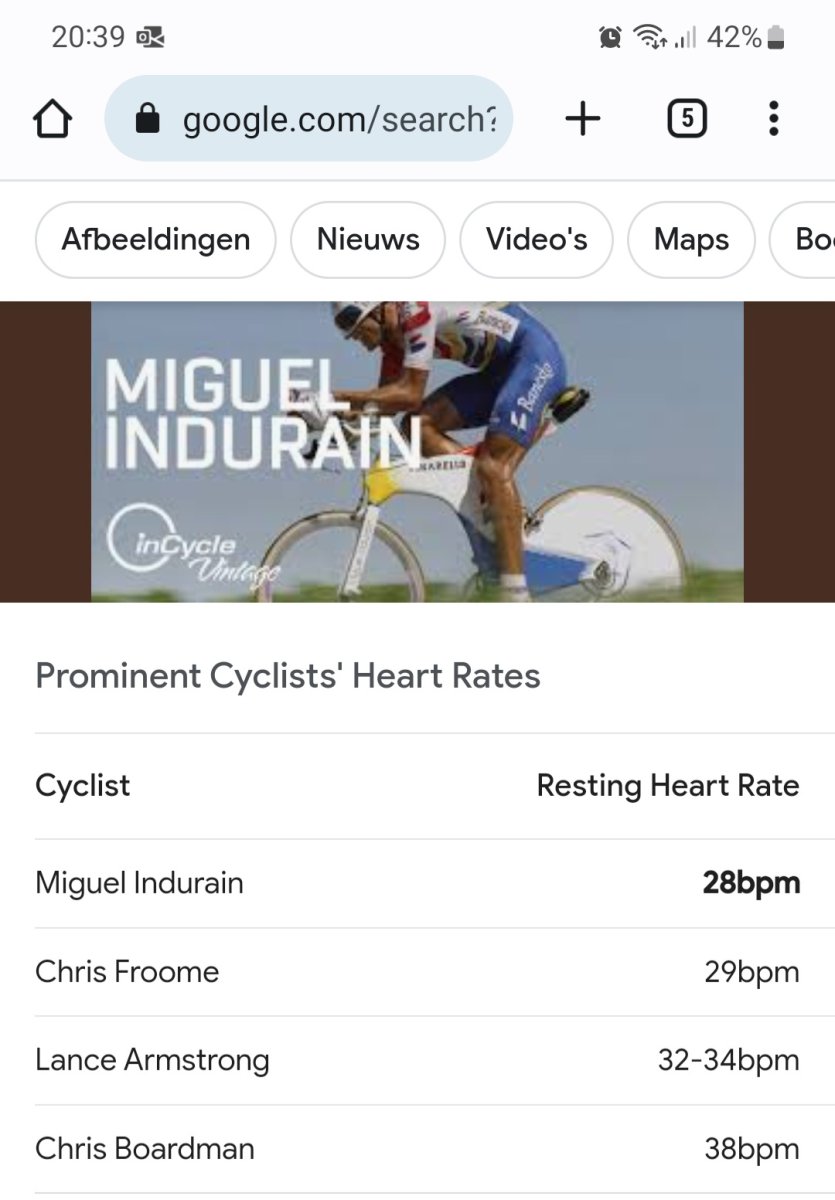835x1200 pixels.
Task: Open a new tab with plus icon
Action: tap(583, 120)
